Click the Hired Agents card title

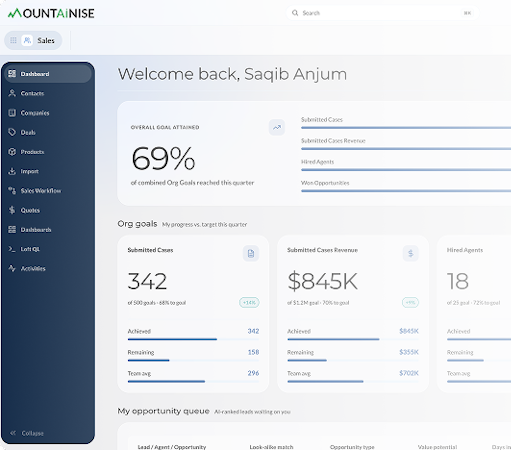(x=465, y=250)
